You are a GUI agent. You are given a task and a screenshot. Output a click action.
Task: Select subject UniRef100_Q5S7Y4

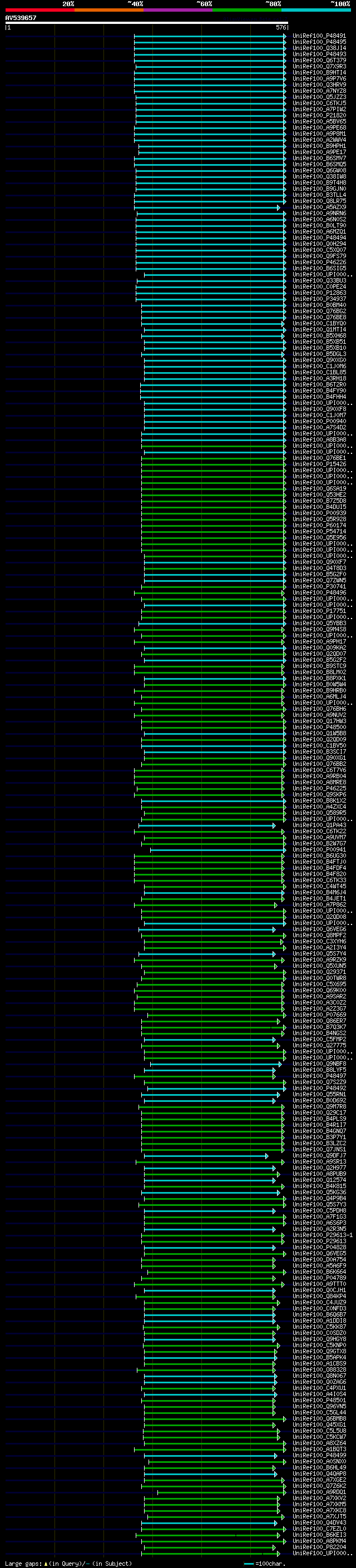coord(319,953)
